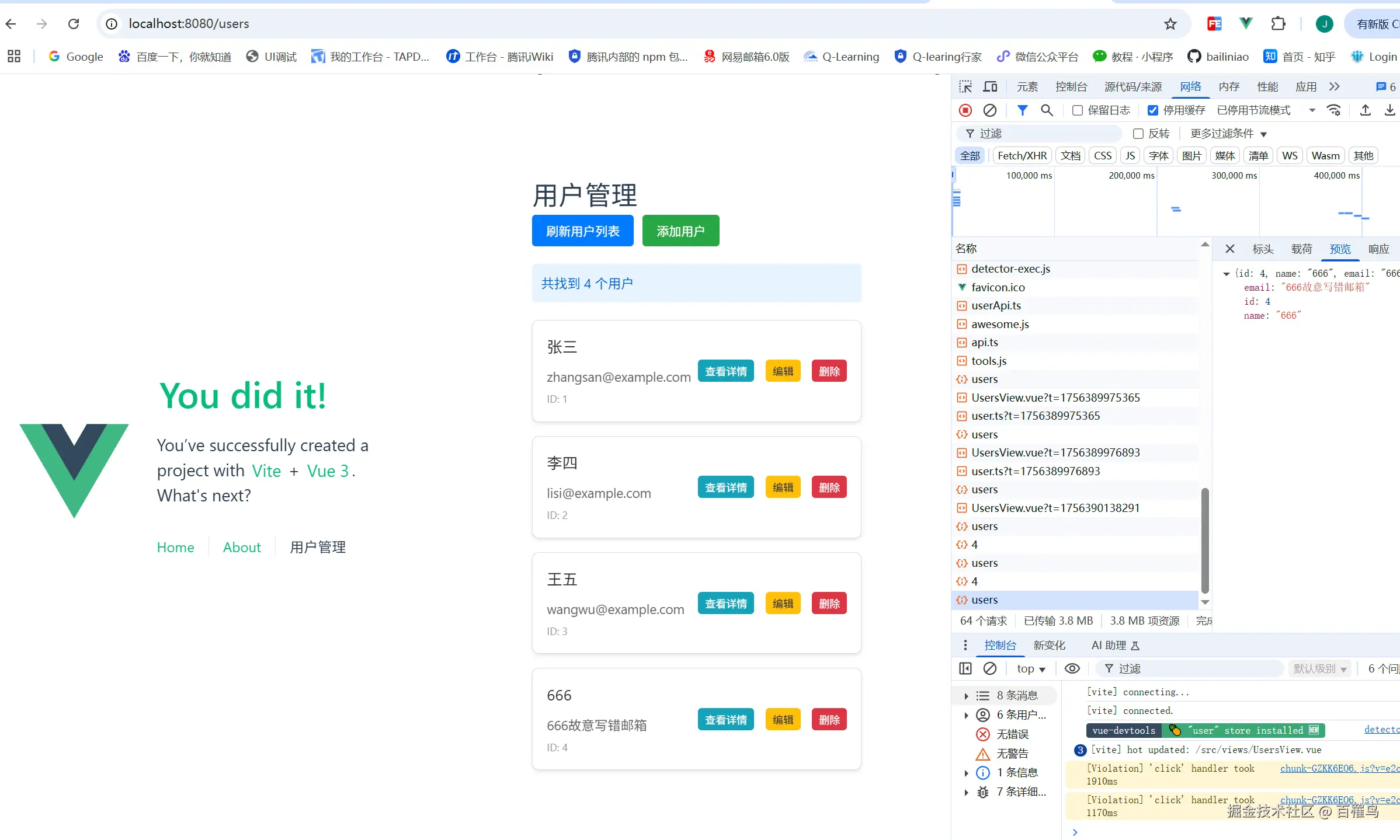1400x840 pixels.
Task: Check the invert filter checkbox
Action: (x=1138, y=134)
